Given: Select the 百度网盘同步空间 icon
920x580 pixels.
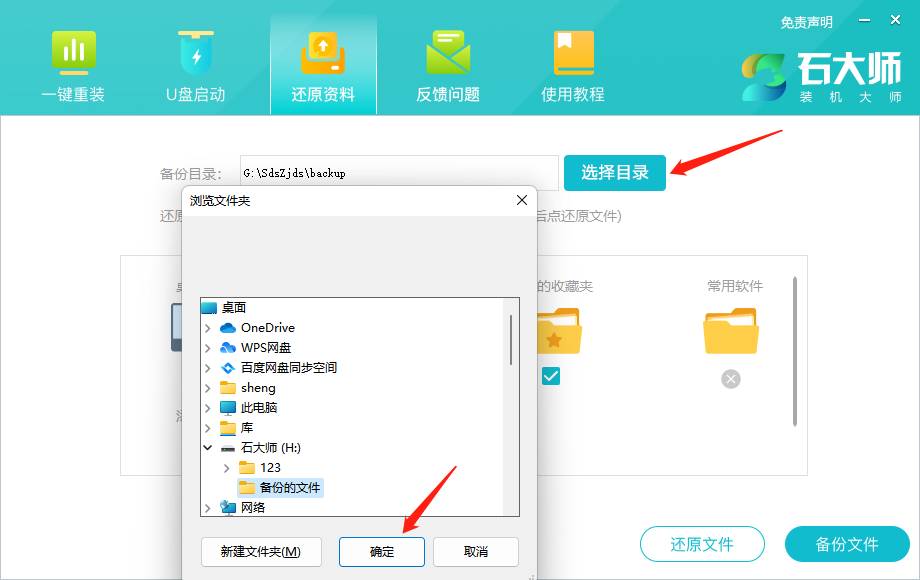Looking at the screenshot, I should point(228,368).
